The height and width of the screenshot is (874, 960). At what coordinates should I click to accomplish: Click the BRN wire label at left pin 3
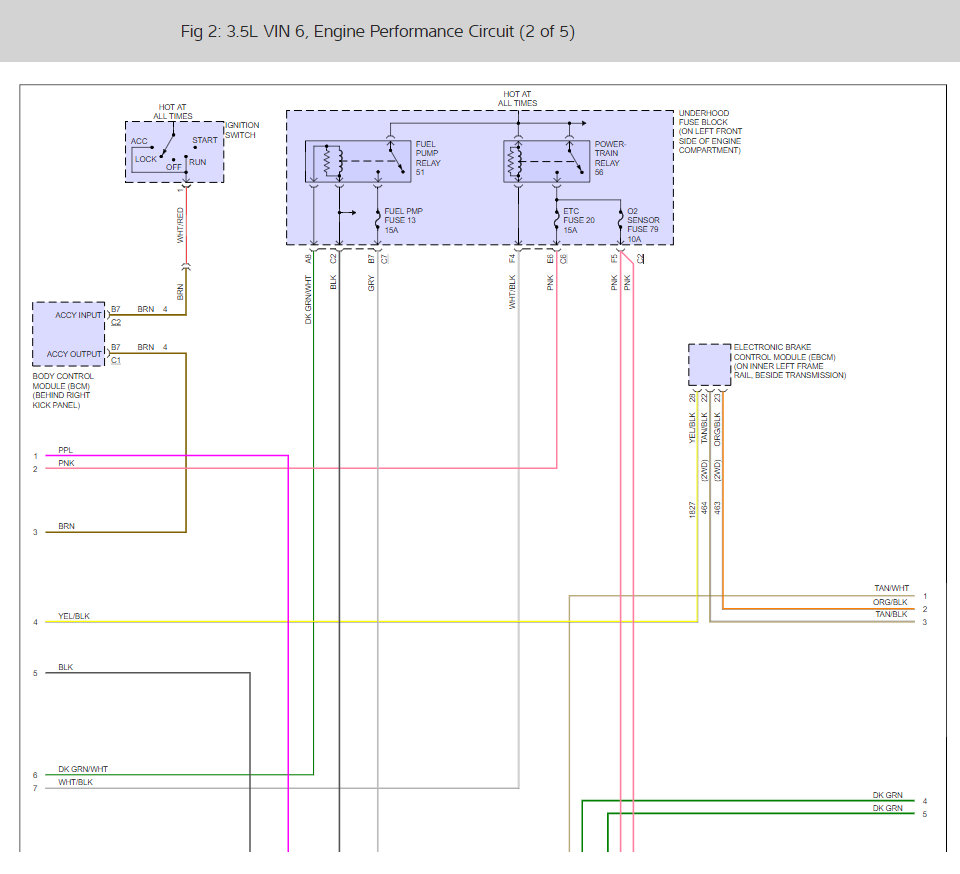66,526
